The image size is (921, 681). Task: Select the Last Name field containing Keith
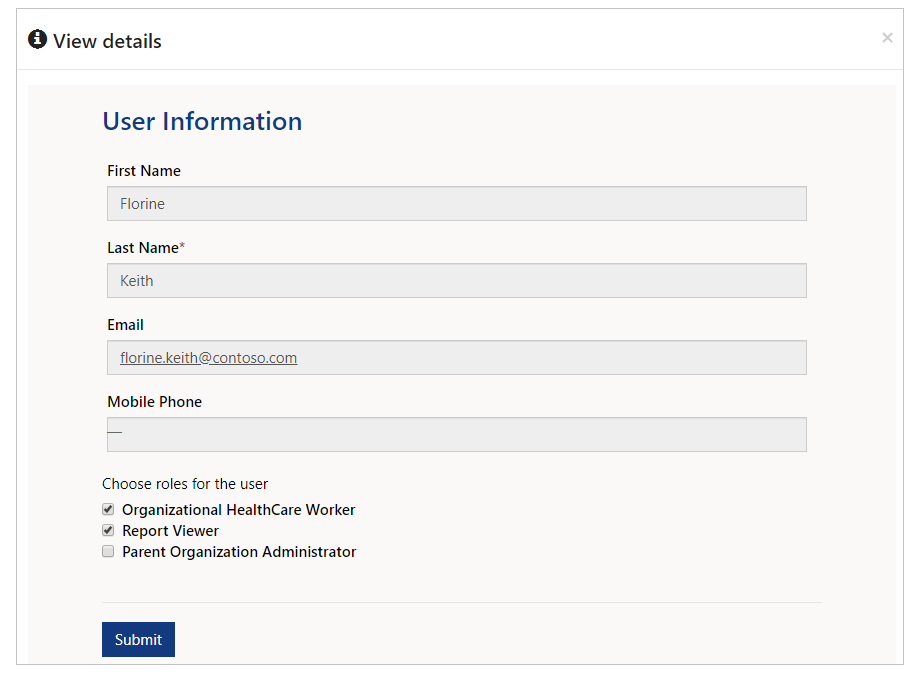(456, 281)
